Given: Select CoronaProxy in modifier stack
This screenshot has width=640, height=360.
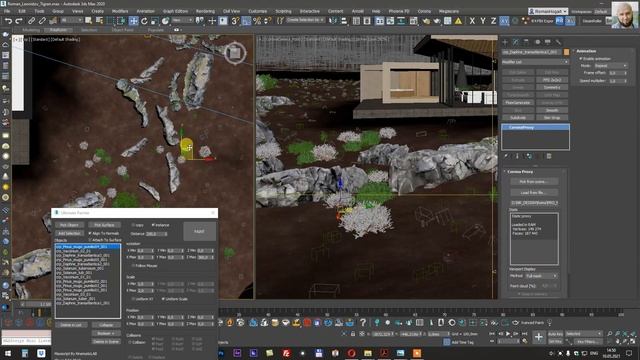Looking at the screenshot, I should pyautogui.click(x=535, y=127).
